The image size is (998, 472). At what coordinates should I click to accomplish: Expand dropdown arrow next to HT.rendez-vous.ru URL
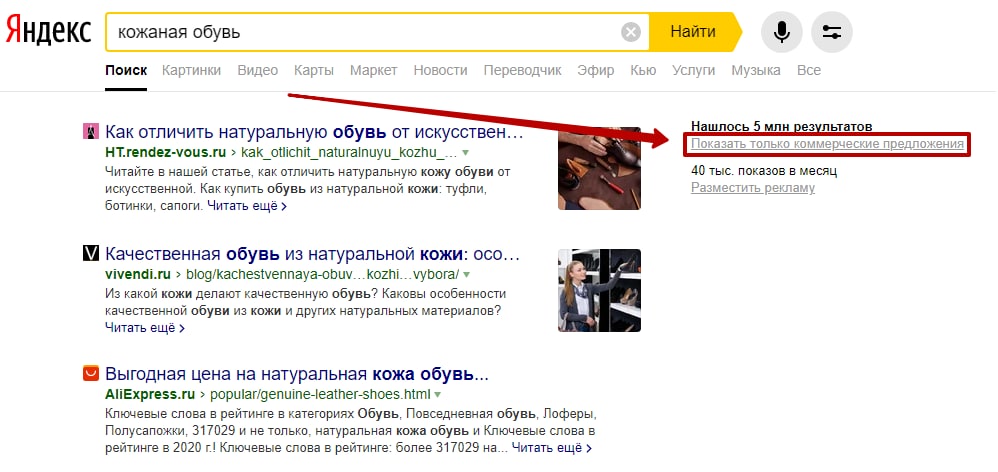click(465, 153)
